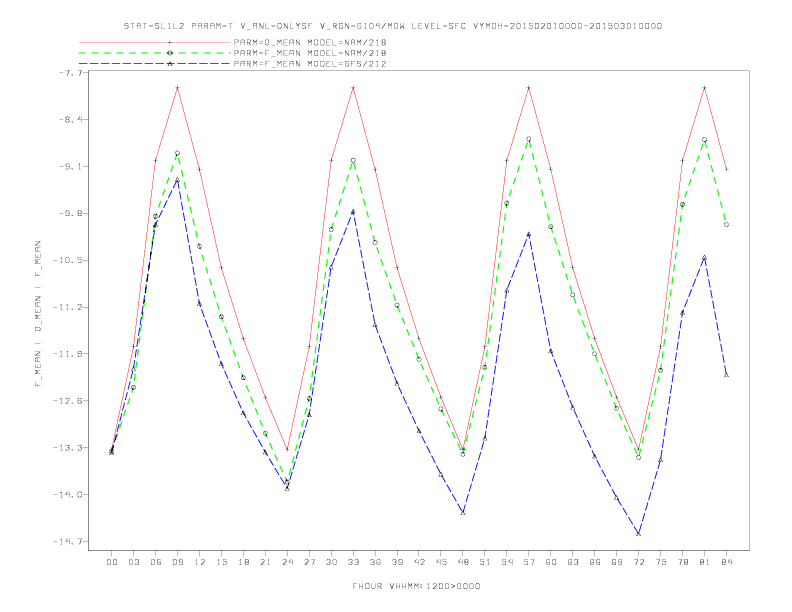Click the y-axis tick label -9.1
Screen dimensions: 792x612
point(70,167)
